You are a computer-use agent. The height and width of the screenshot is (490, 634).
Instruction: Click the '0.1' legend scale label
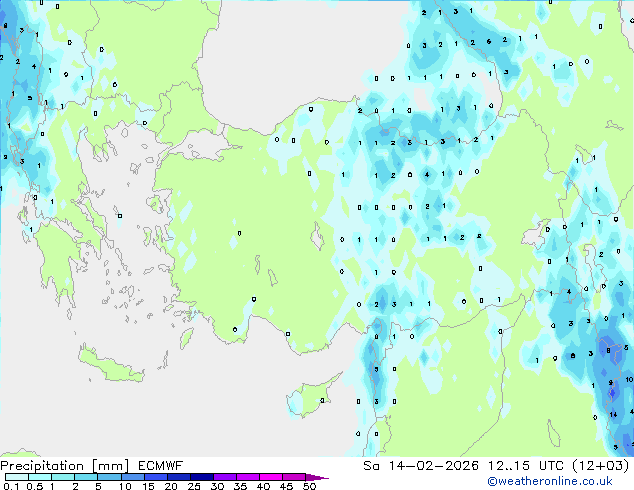(x=11, y=486)
